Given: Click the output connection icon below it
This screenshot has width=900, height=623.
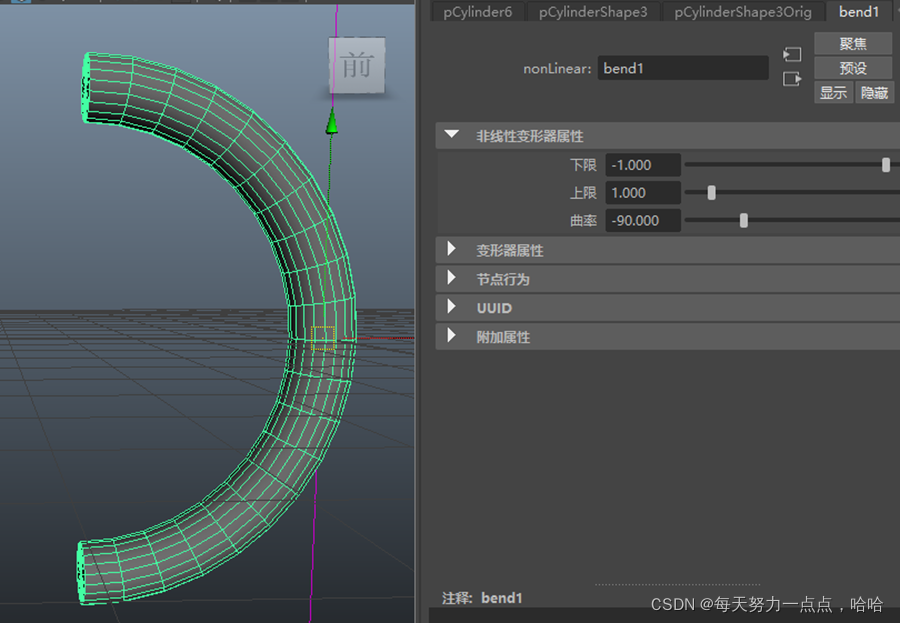Looking at the screenshot, I should pos(792,79).
